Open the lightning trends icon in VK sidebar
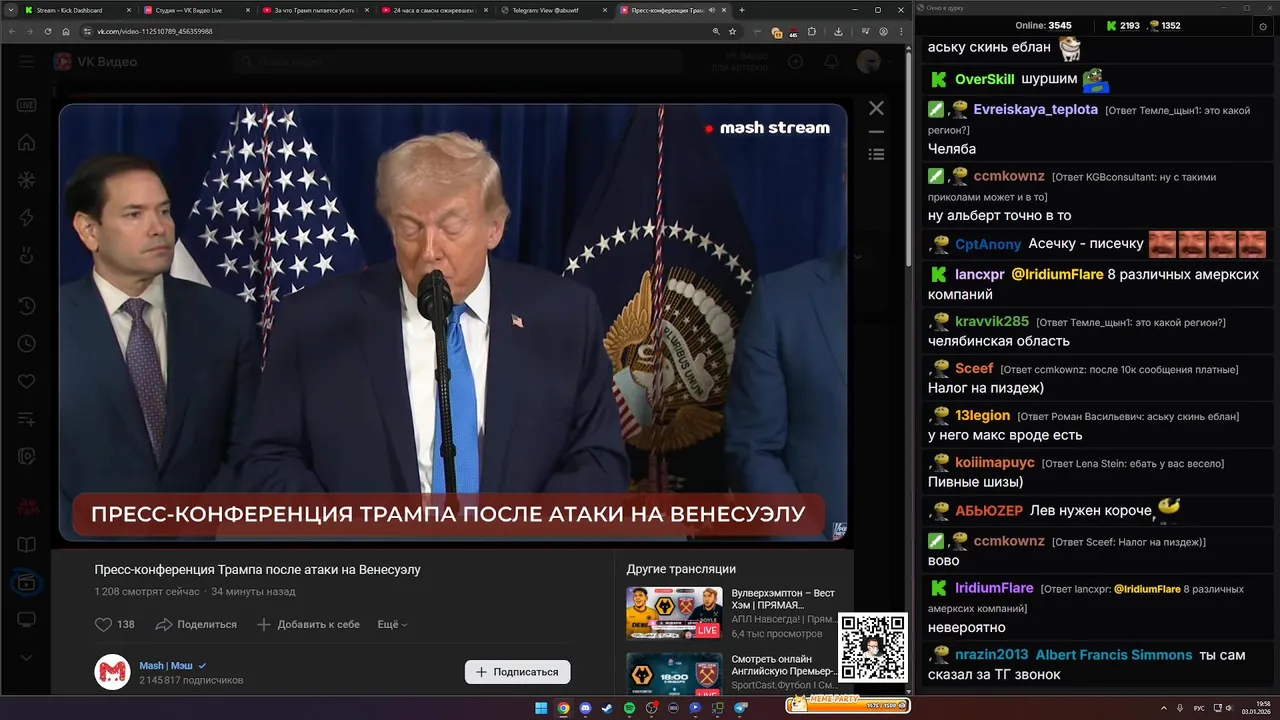 [x=26, y=218]
